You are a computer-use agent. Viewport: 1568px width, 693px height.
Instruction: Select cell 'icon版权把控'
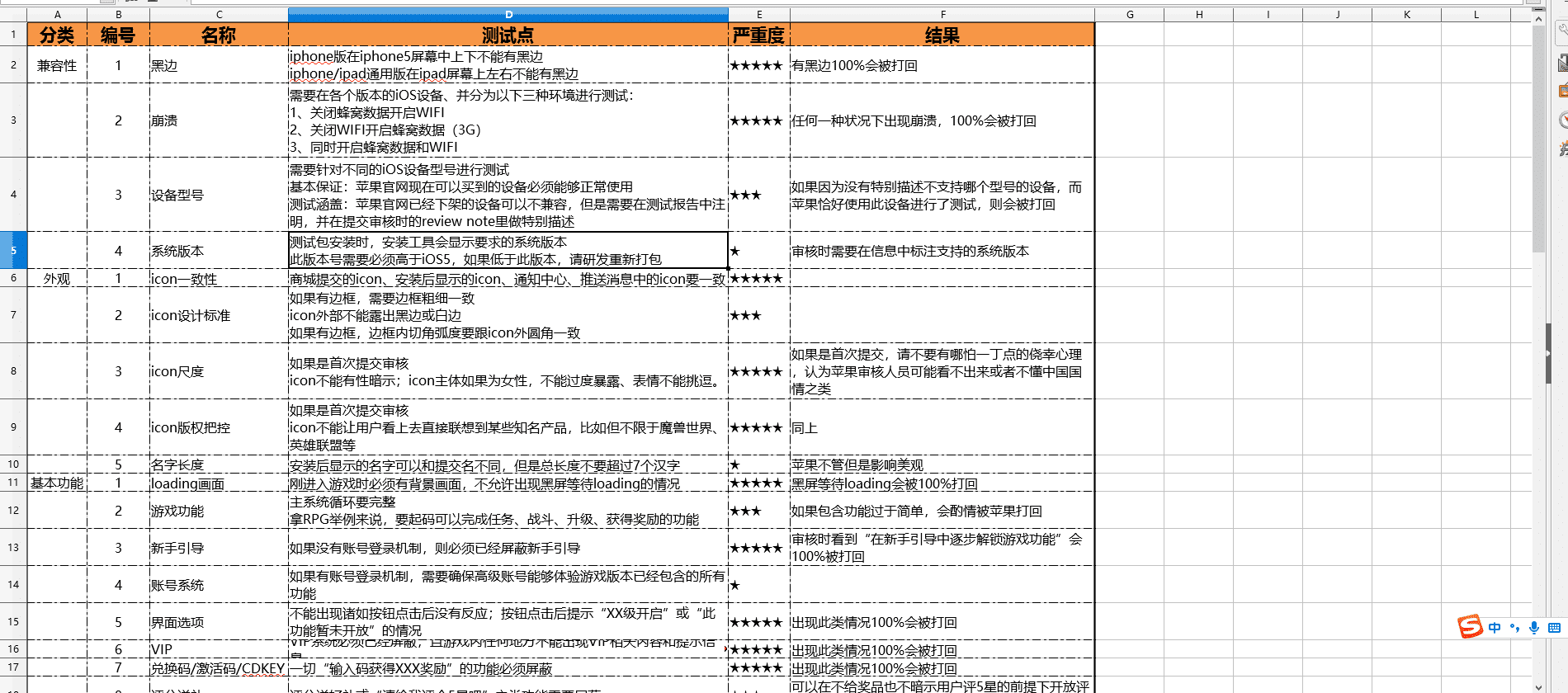coord(219,427)
